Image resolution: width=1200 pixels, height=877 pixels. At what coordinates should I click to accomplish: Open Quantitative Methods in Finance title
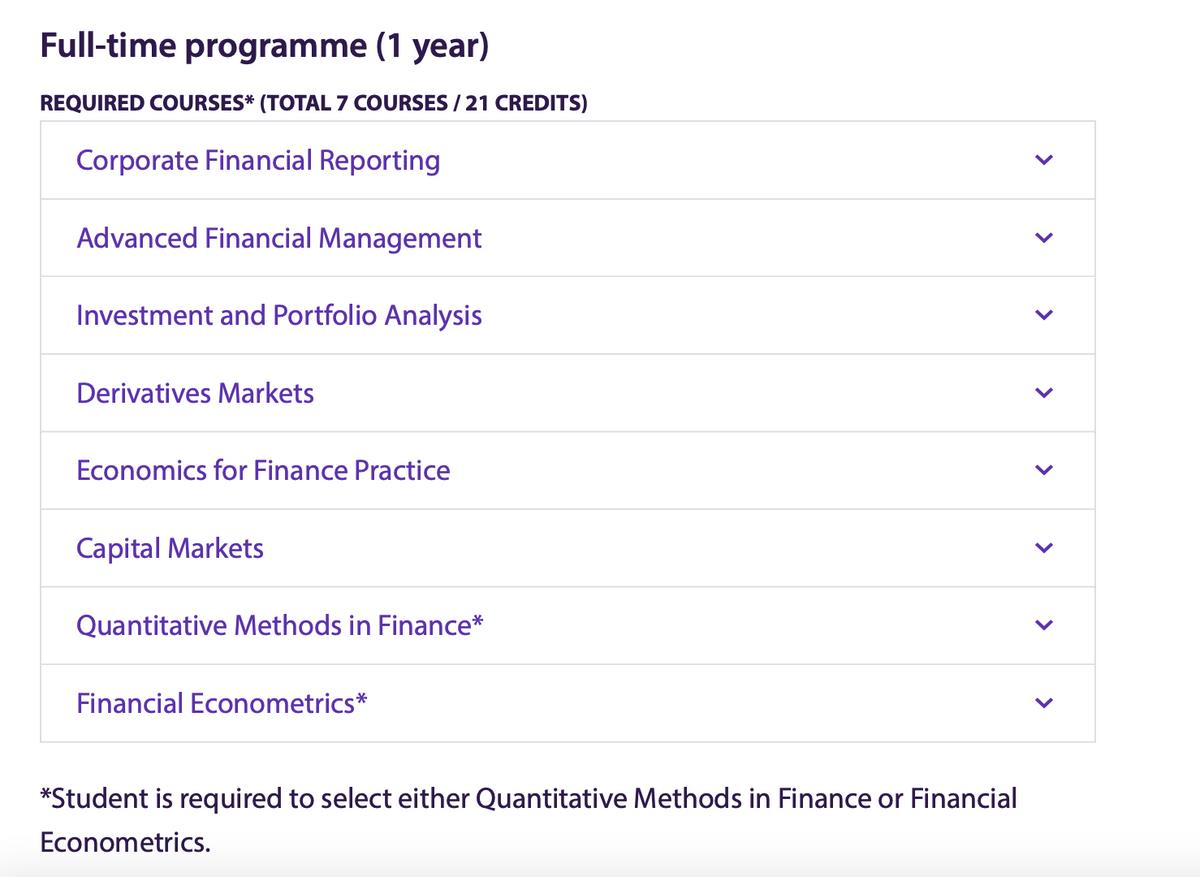(280, 625)
